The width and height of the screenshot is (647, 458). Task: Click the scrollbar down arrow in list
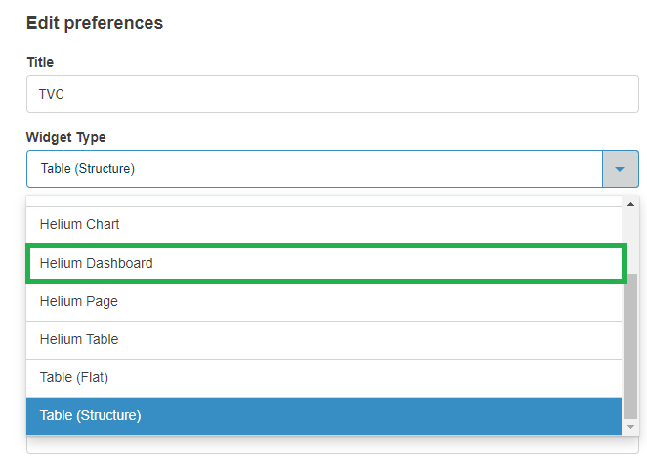point(630,427)
